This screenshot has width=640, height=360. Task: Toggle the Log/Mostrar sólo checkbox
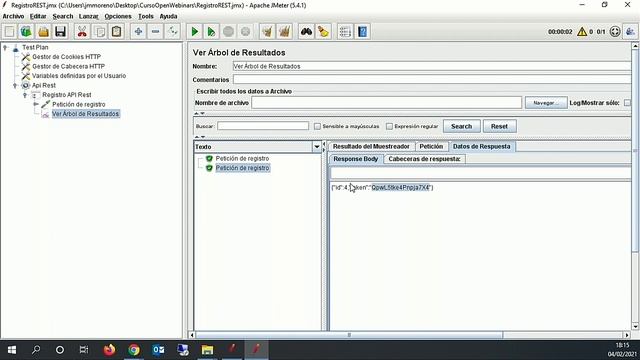coord(627,103)
